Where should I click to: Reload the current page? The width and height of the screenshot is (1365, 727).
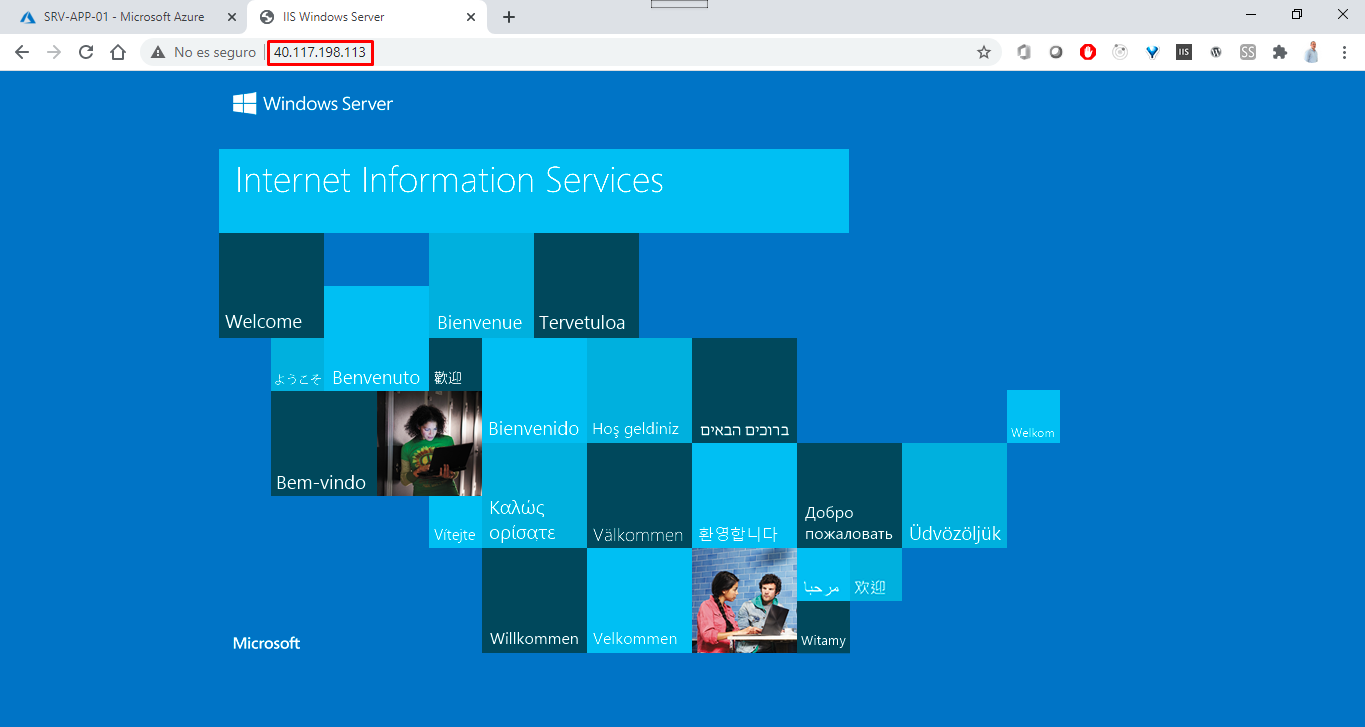[x=85, y=51]
